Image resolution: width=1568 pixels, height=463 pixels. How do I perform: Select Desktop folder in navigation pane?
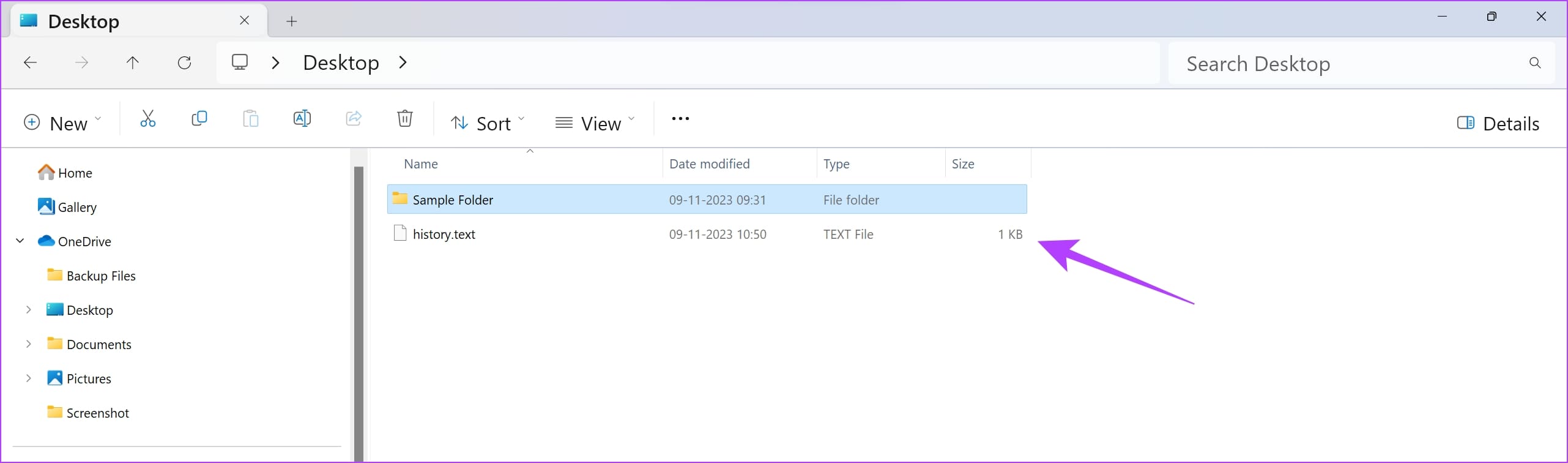point(80,310)
